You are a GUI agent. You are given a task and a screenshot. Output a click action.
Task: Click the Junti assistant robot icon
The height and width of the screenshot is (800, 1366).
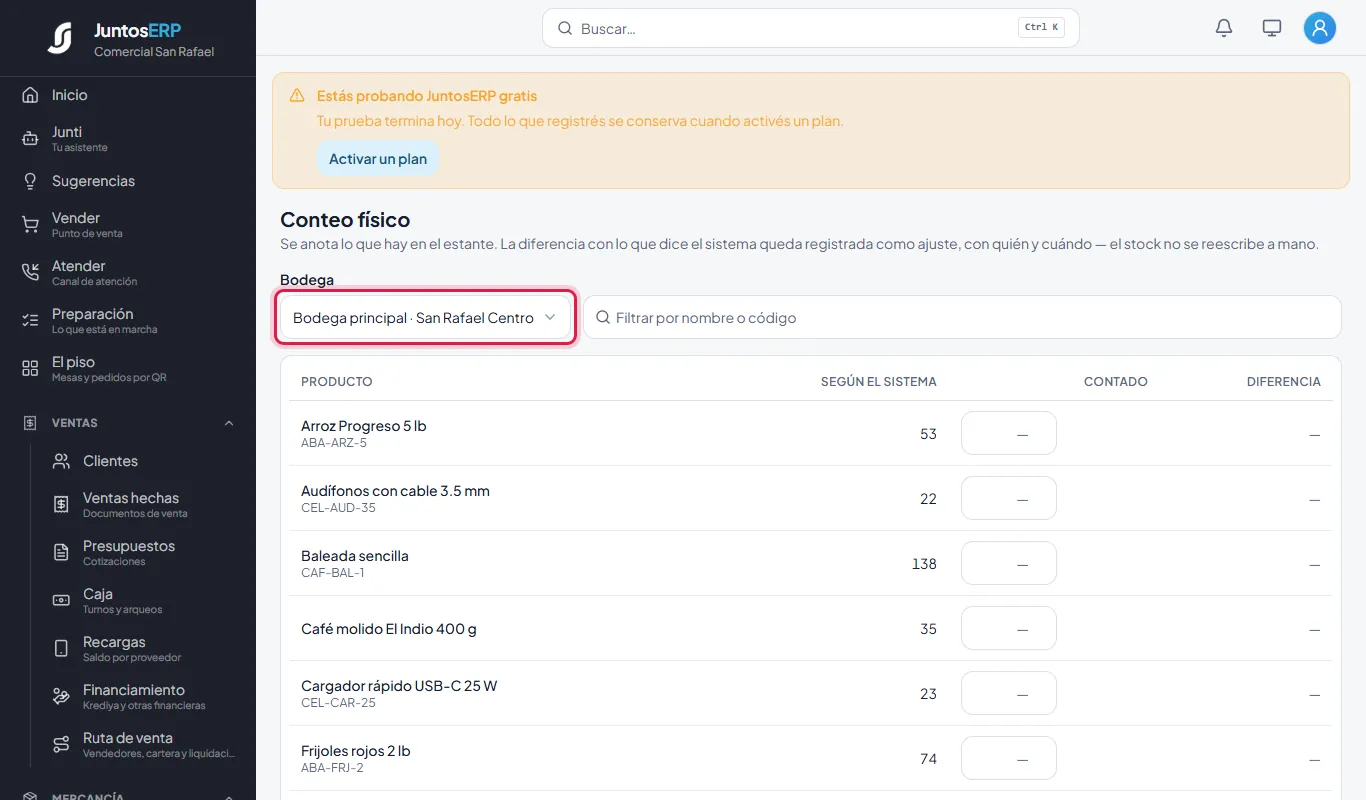(30, 139)
